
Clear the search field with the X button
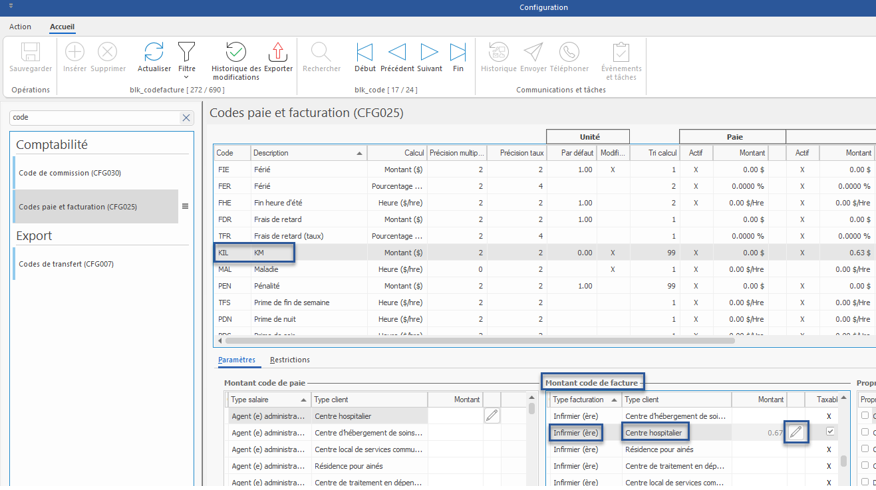(x=186, y=118)
